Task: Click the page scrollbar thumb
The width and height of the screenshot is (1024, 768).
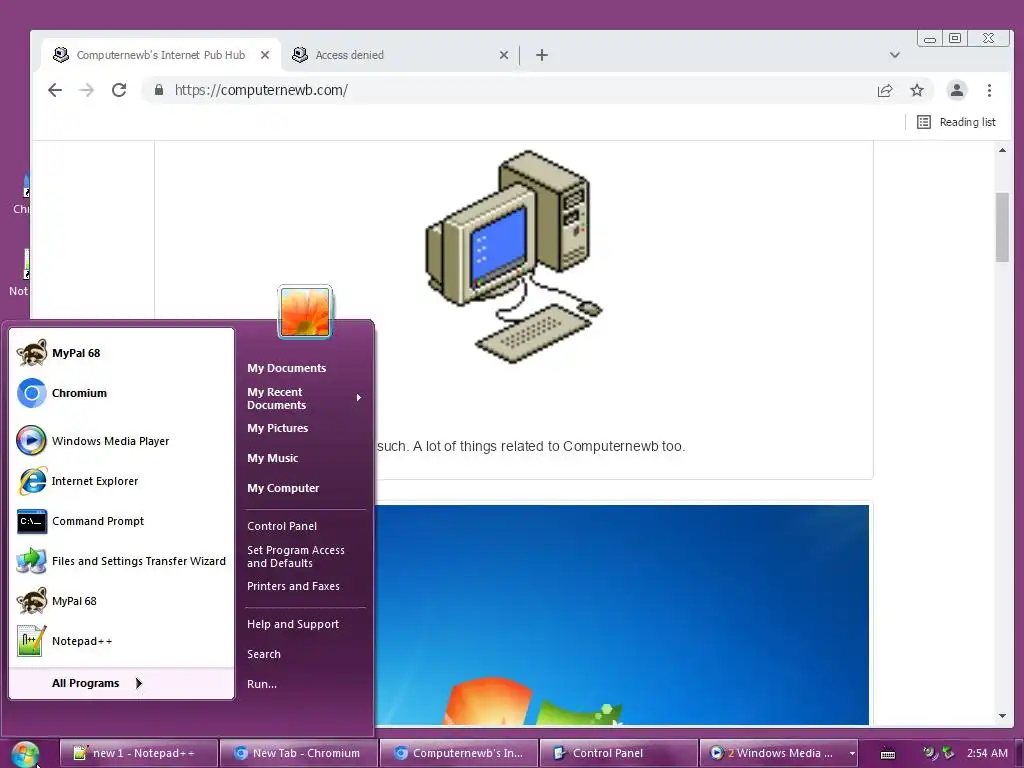Action: [1002, 227]
